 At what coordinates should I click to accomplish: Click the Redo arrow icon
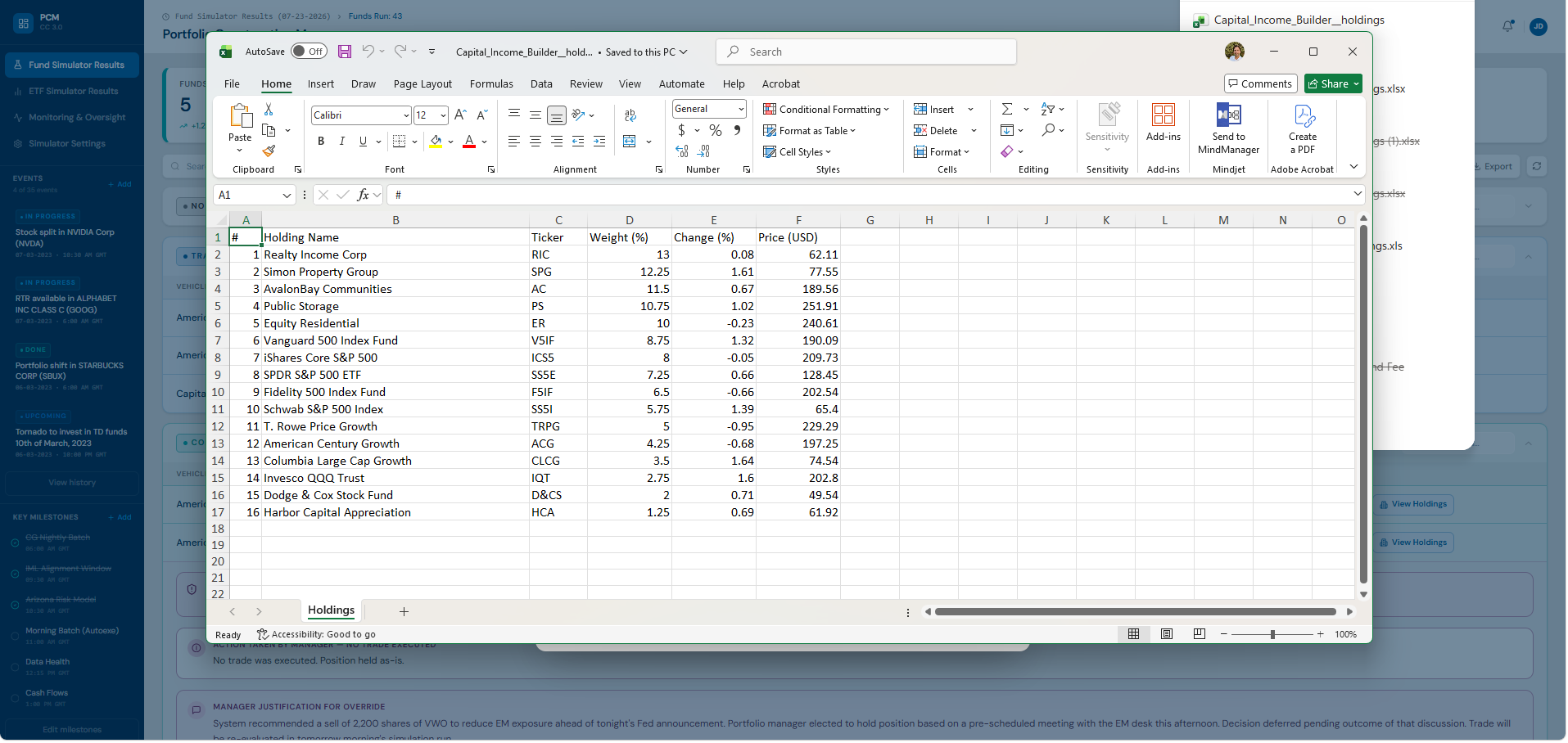(400, 52)
